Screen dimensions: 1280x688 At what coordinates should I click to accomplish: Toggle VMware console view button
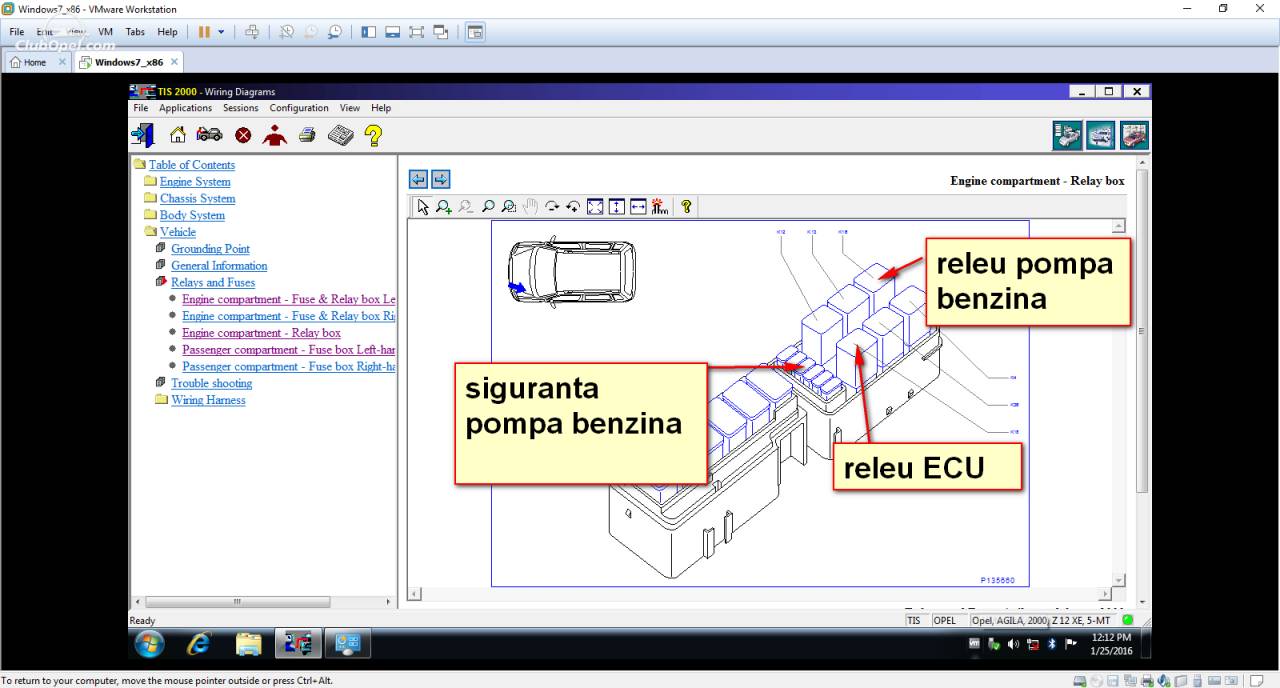(475, 32)
